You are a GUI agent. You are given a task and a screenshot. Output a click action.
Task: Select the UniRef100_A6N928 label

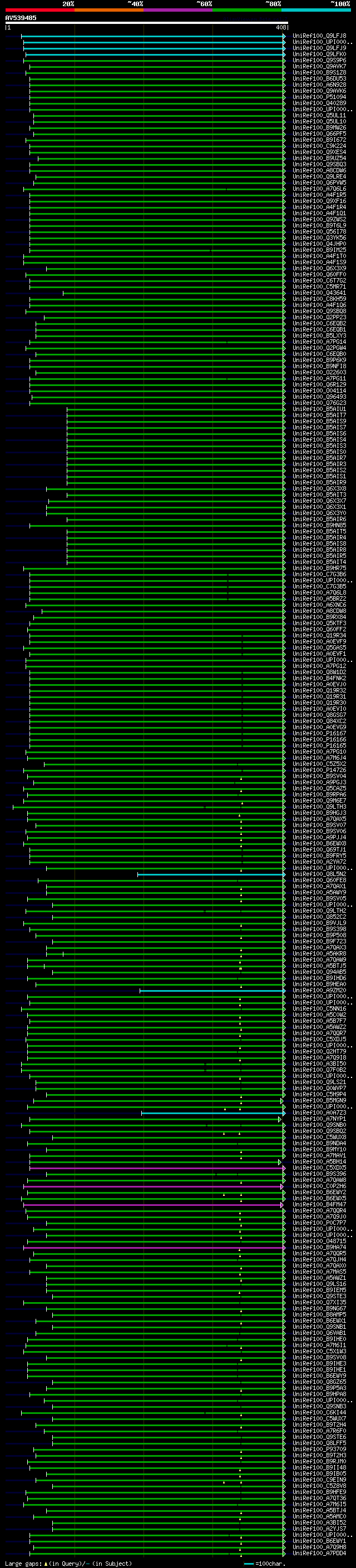point(319,85)
